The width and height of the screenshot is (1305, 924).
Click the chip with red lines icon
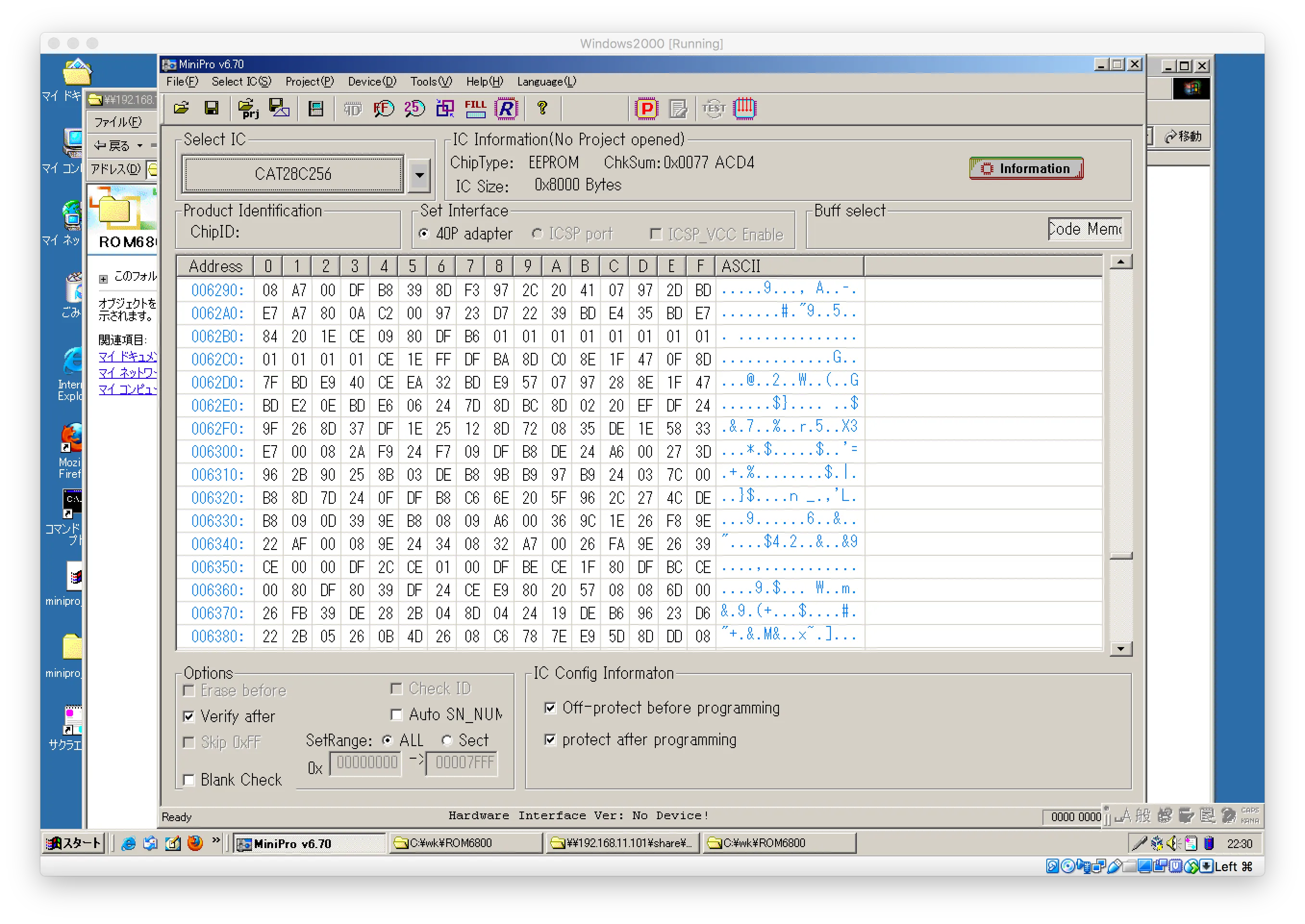point(744,108)
